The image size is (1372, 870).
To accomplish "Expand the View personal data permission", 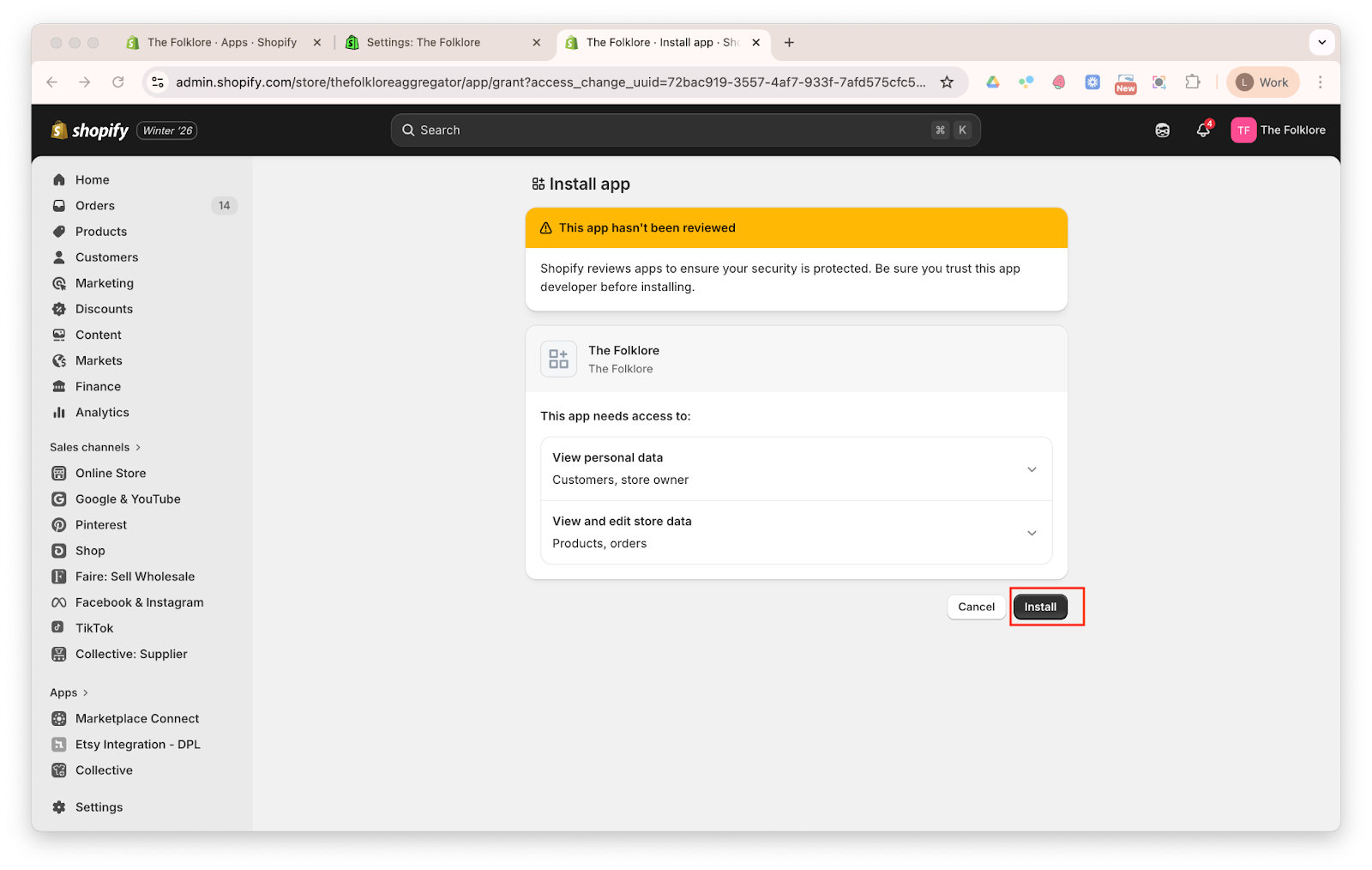I will click(1032, 469).
